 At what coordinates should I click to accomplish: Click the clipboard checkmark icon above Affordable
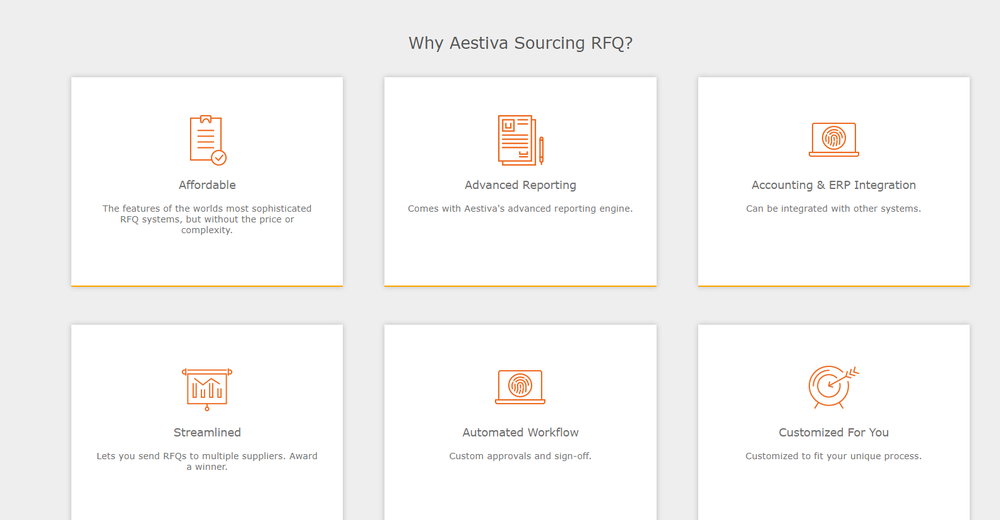click(208, 140)
